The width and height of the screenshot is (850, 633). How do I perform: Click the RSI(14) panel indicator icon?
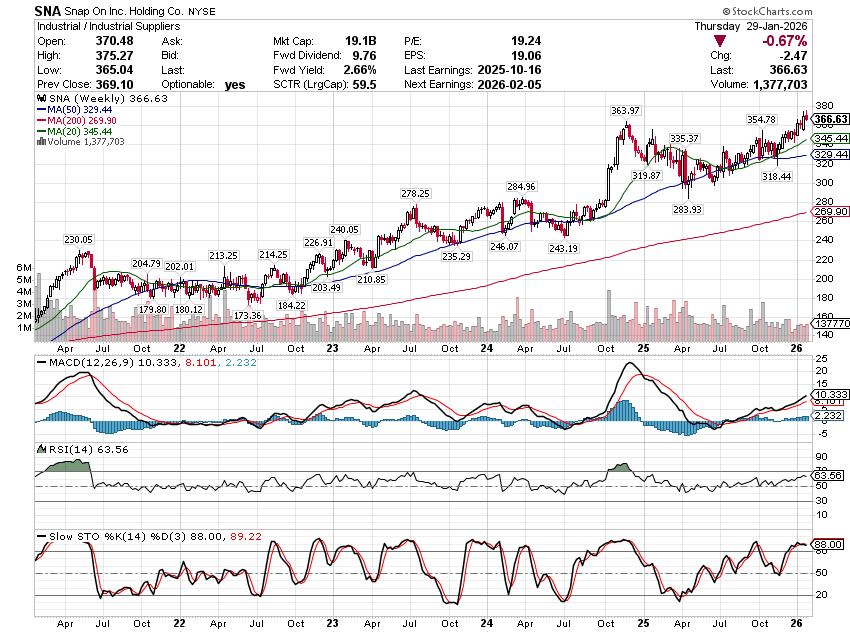click(40, 449)
